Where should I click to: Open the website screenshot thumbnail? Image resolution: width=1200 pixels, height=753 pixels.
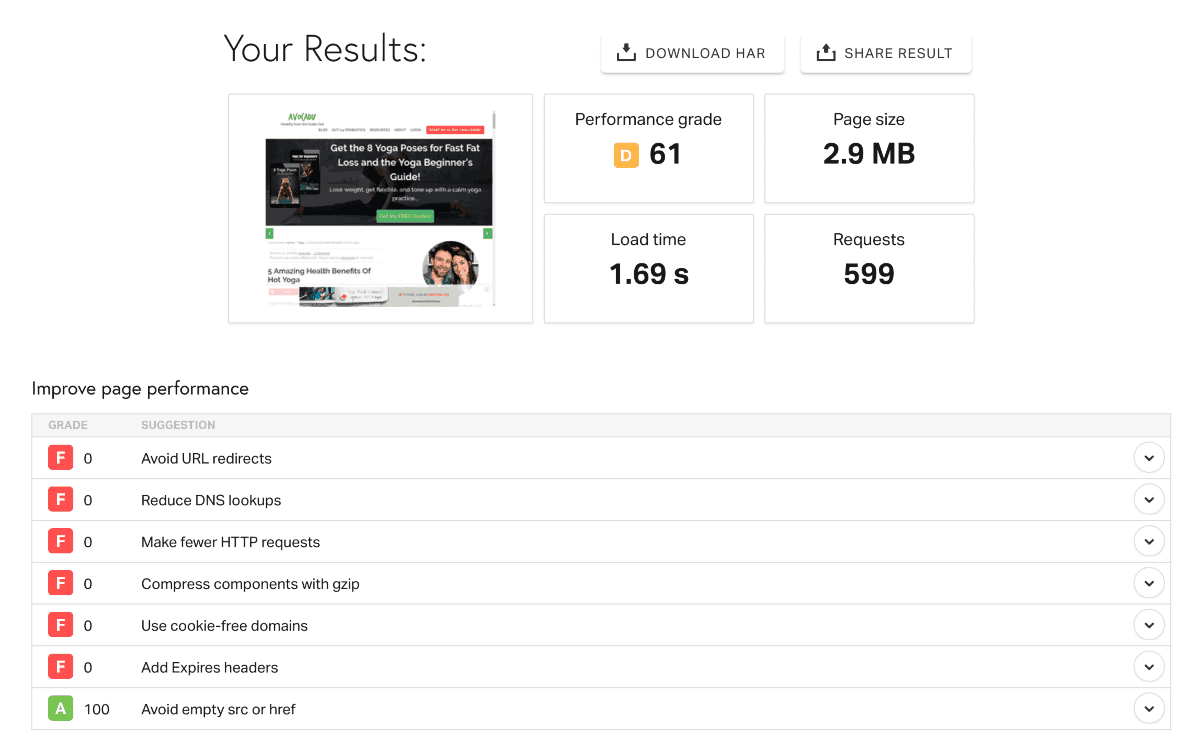(380, 208)
